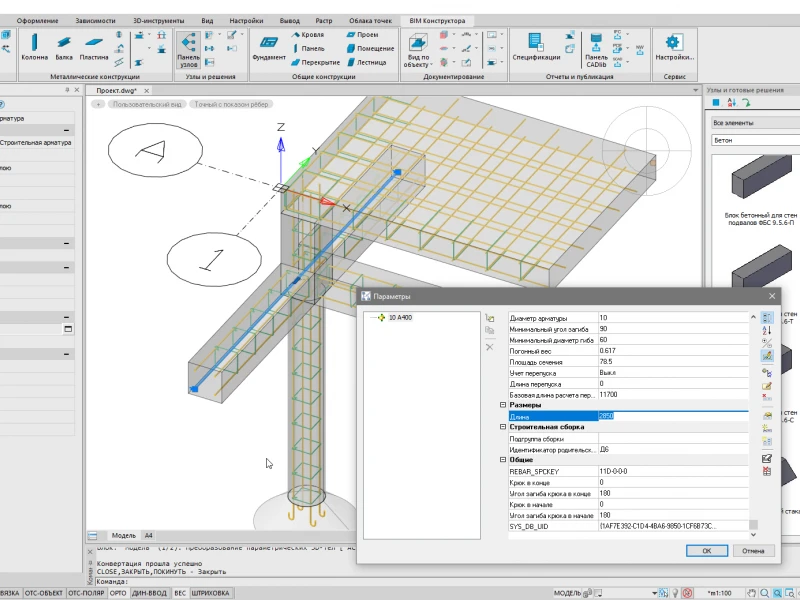This screenshot has height=600, width=800.
Task: Select the Помещение room tool
Action: pos(370,48)
